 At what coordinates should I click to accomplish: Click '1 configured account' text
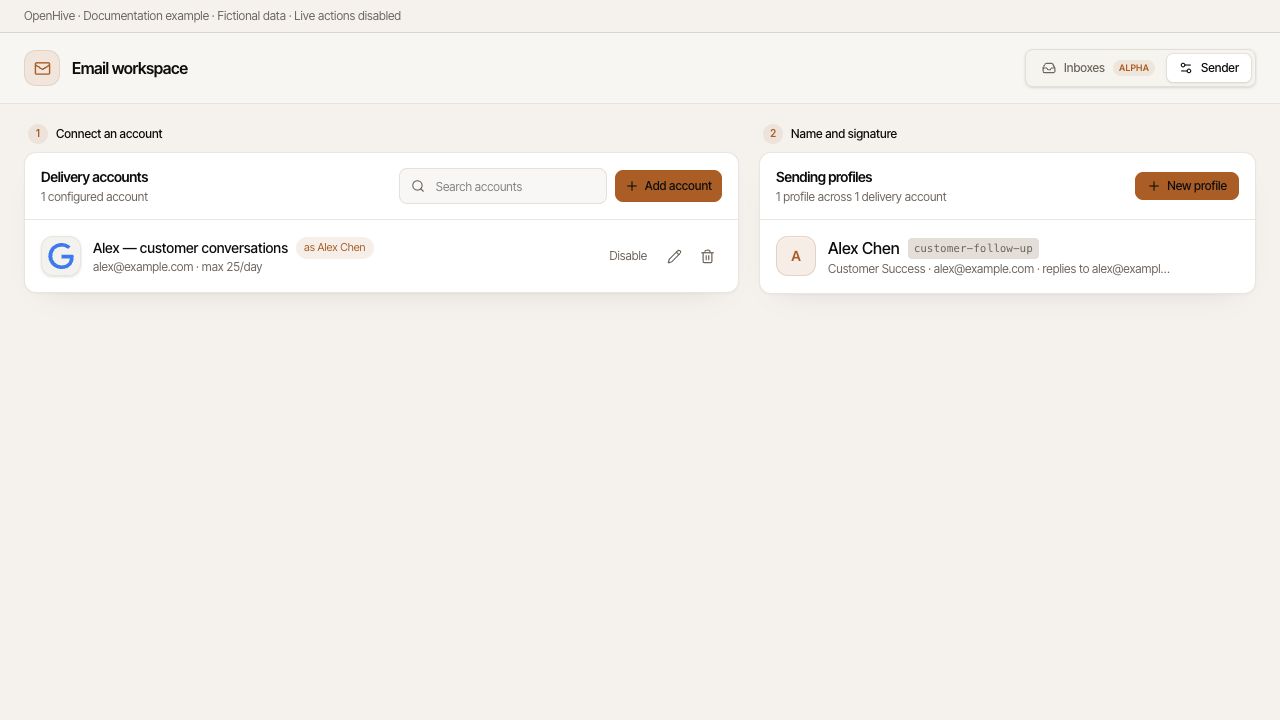[x=94, y=197]
